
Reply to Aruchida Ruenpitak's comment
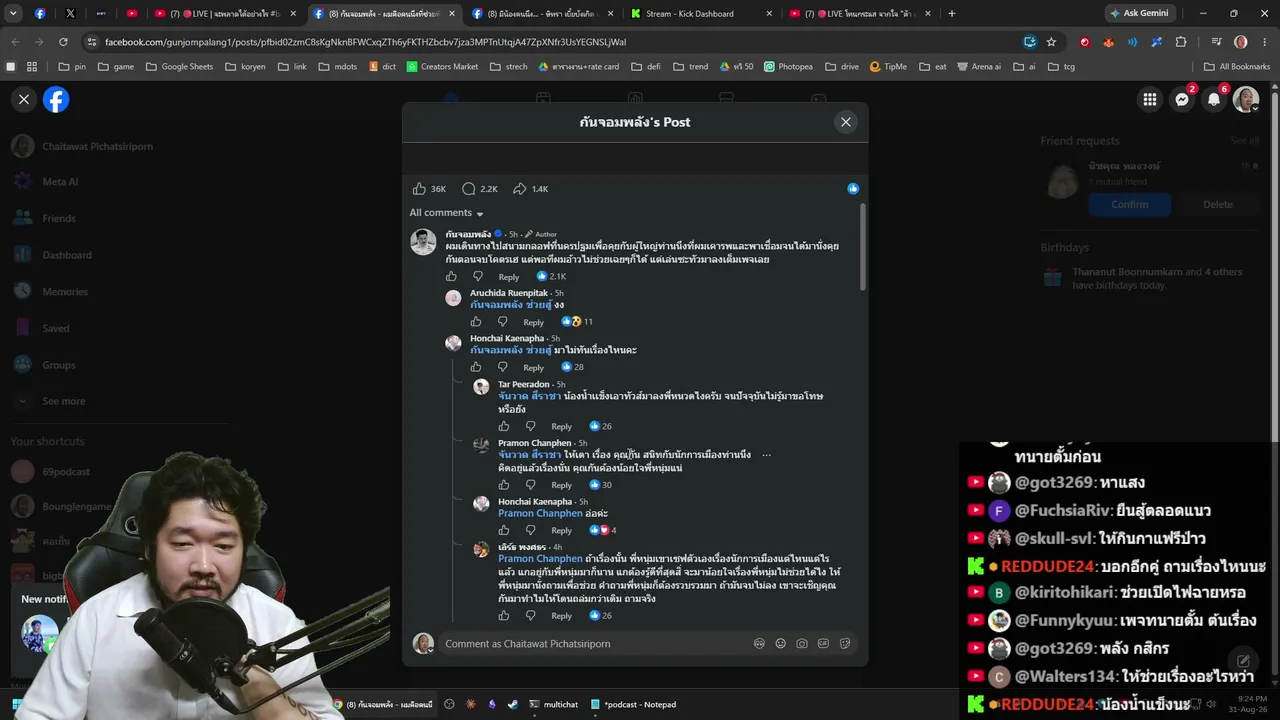534,322
